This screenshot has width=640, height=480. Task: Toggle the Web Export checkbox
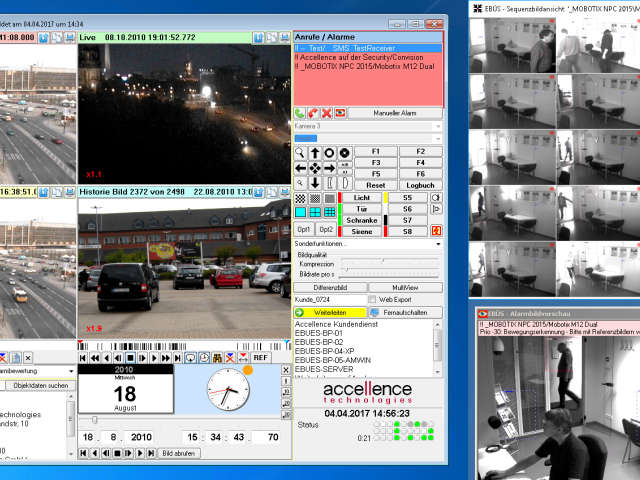[x=372, y=300]
